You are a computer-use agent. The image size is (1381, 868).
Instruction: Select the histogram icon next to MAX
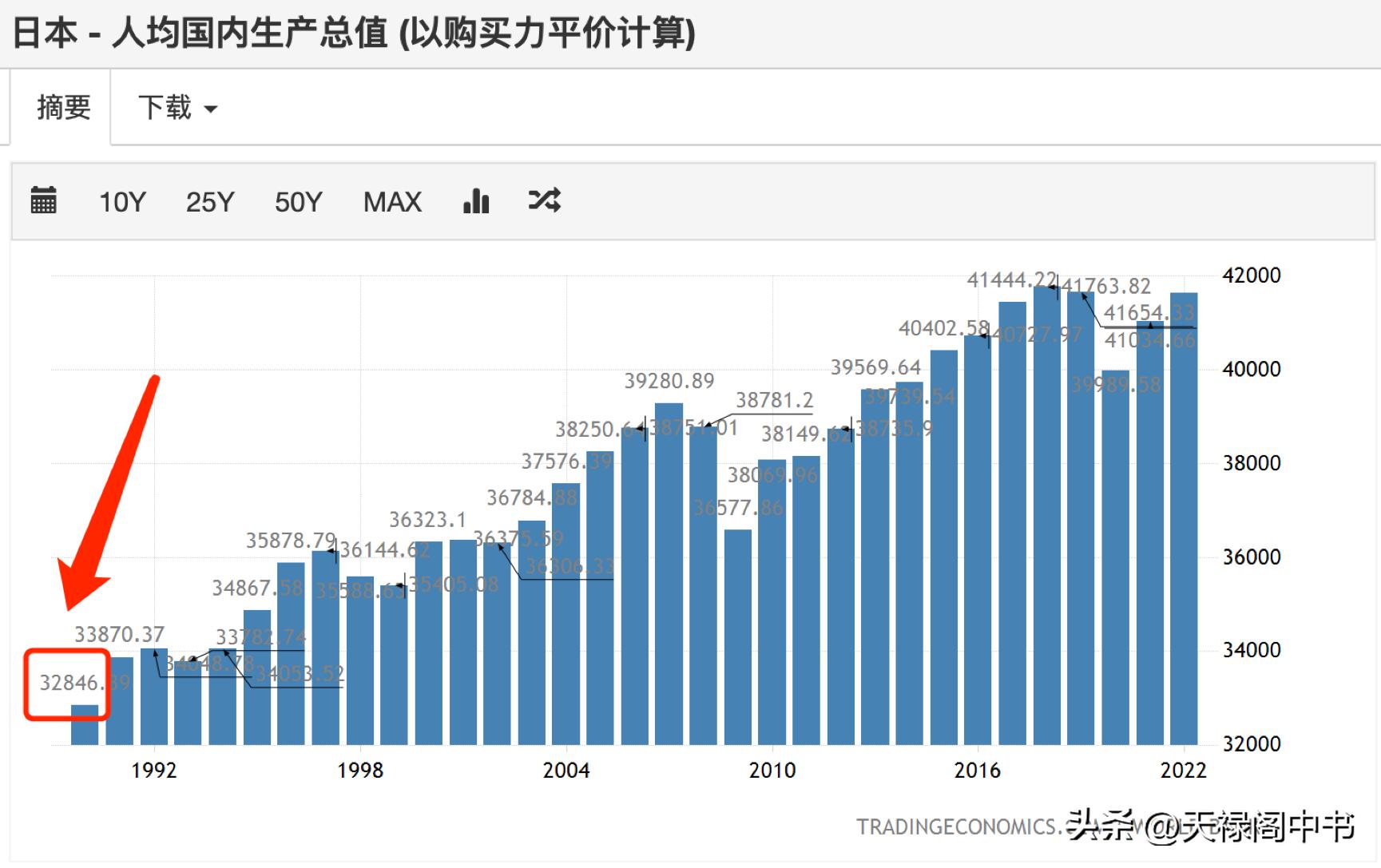tap(476, 201)
